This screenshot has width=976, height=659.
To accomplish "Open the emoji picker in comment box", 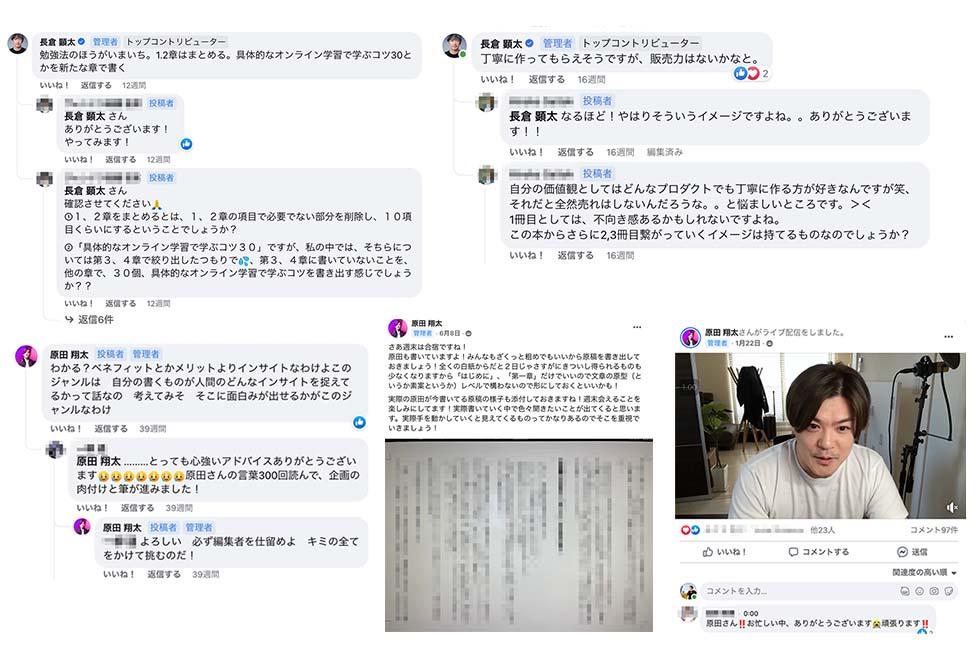I will 919,591.
